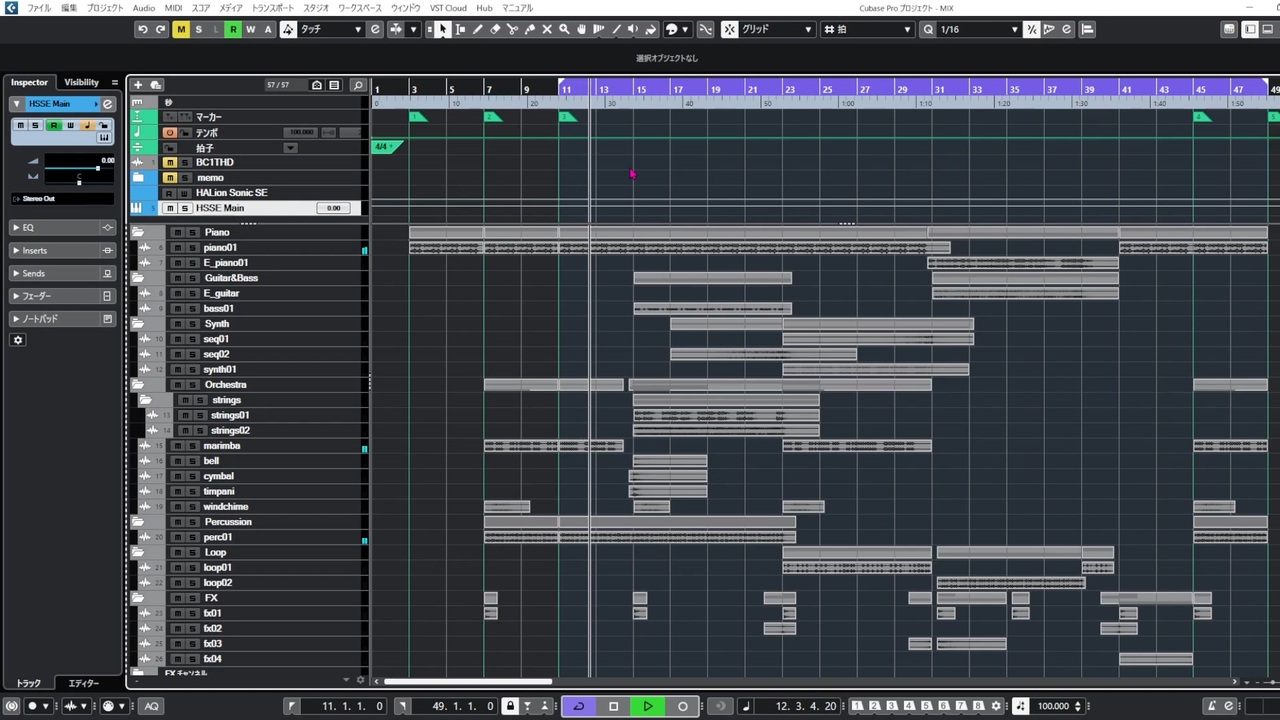Switch to the トラック tab
The height and width of the screenshot is (720, 1280).
point(29,683)
